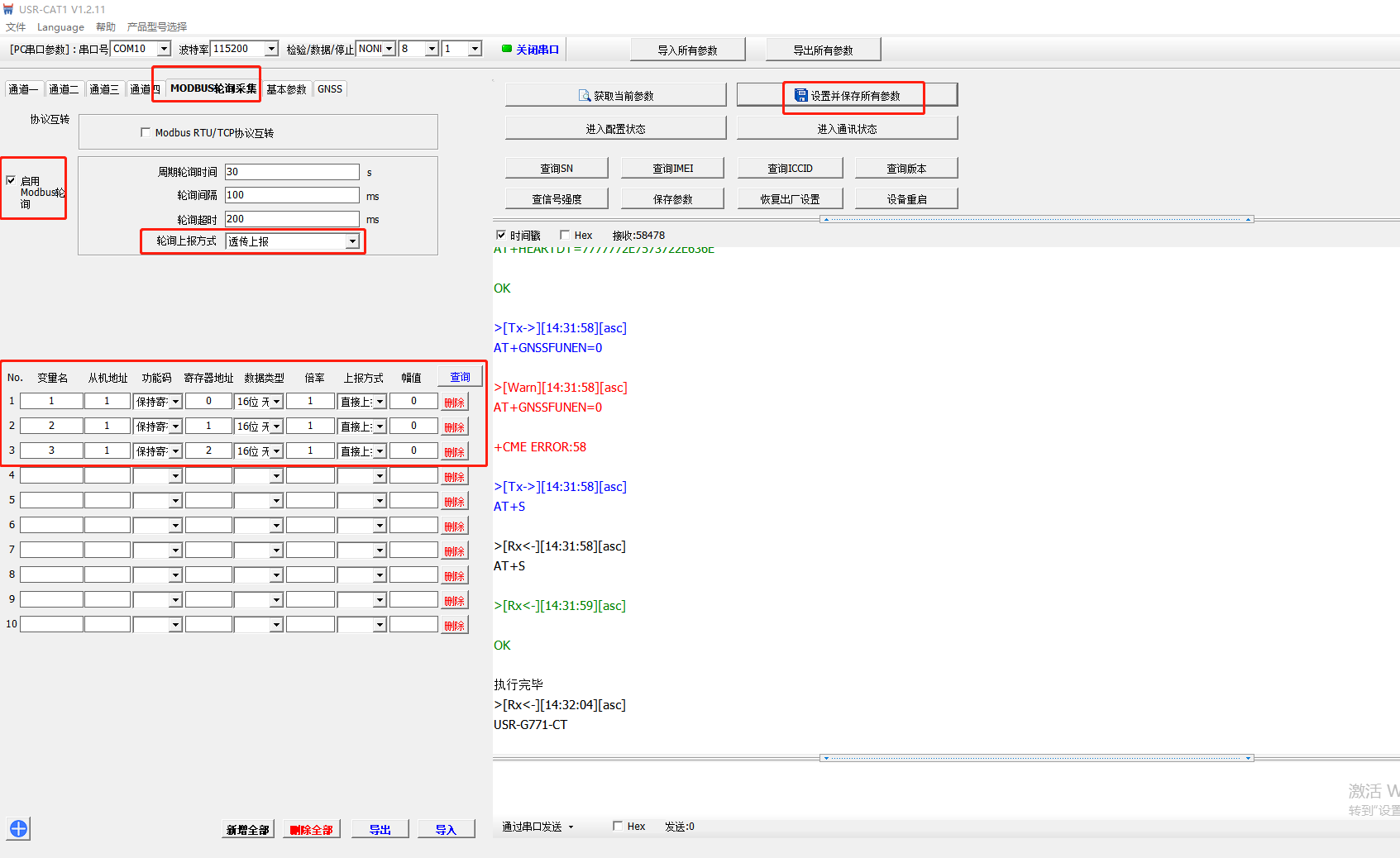Click the green 关闭串口 port indicator

coord(507,49)
